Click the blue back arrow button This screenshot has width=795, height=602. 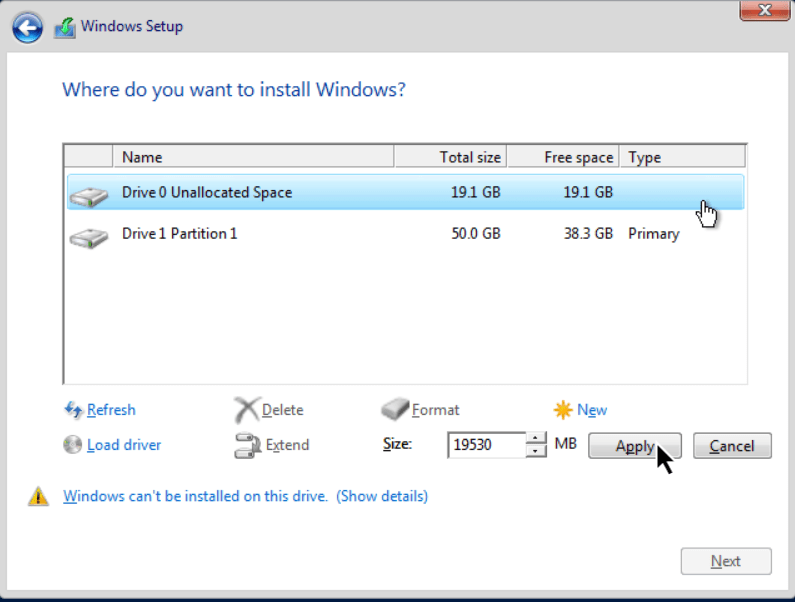point(27,27)
